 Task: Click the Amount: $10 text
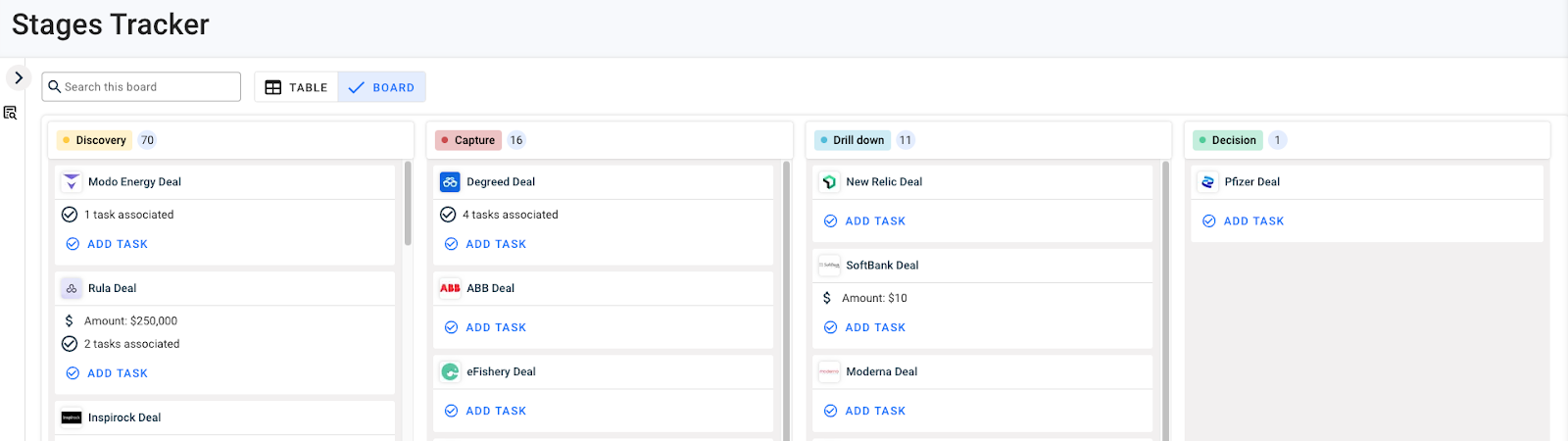(x=874, y=298)
